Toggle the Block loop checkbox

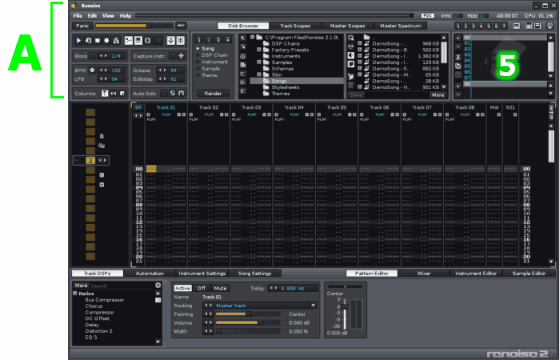pyautogui.click(x=92, y=56)
